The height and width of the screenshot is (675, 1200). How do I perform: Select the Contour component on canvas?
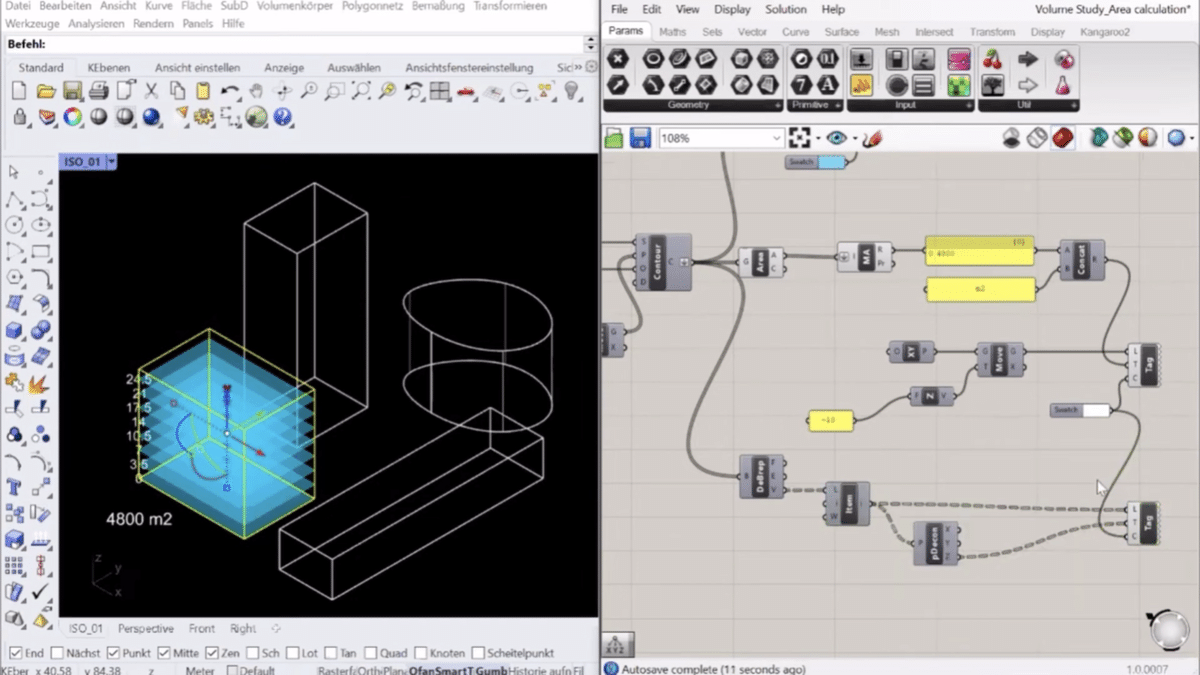pyautogui.click(x=663, y=262)
